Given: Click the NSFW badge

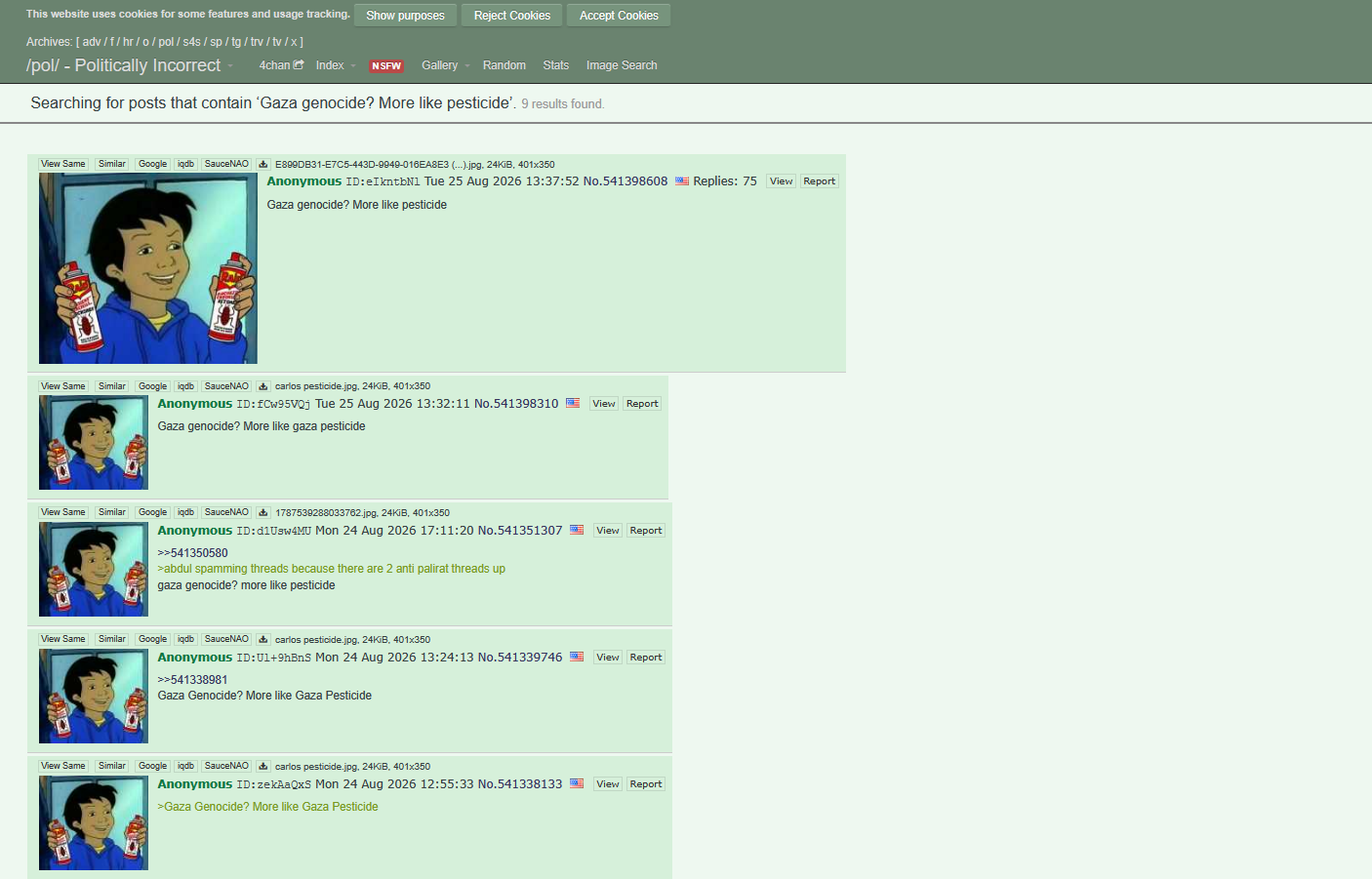Looking at the screenshot, I should [x=386, y=66].
